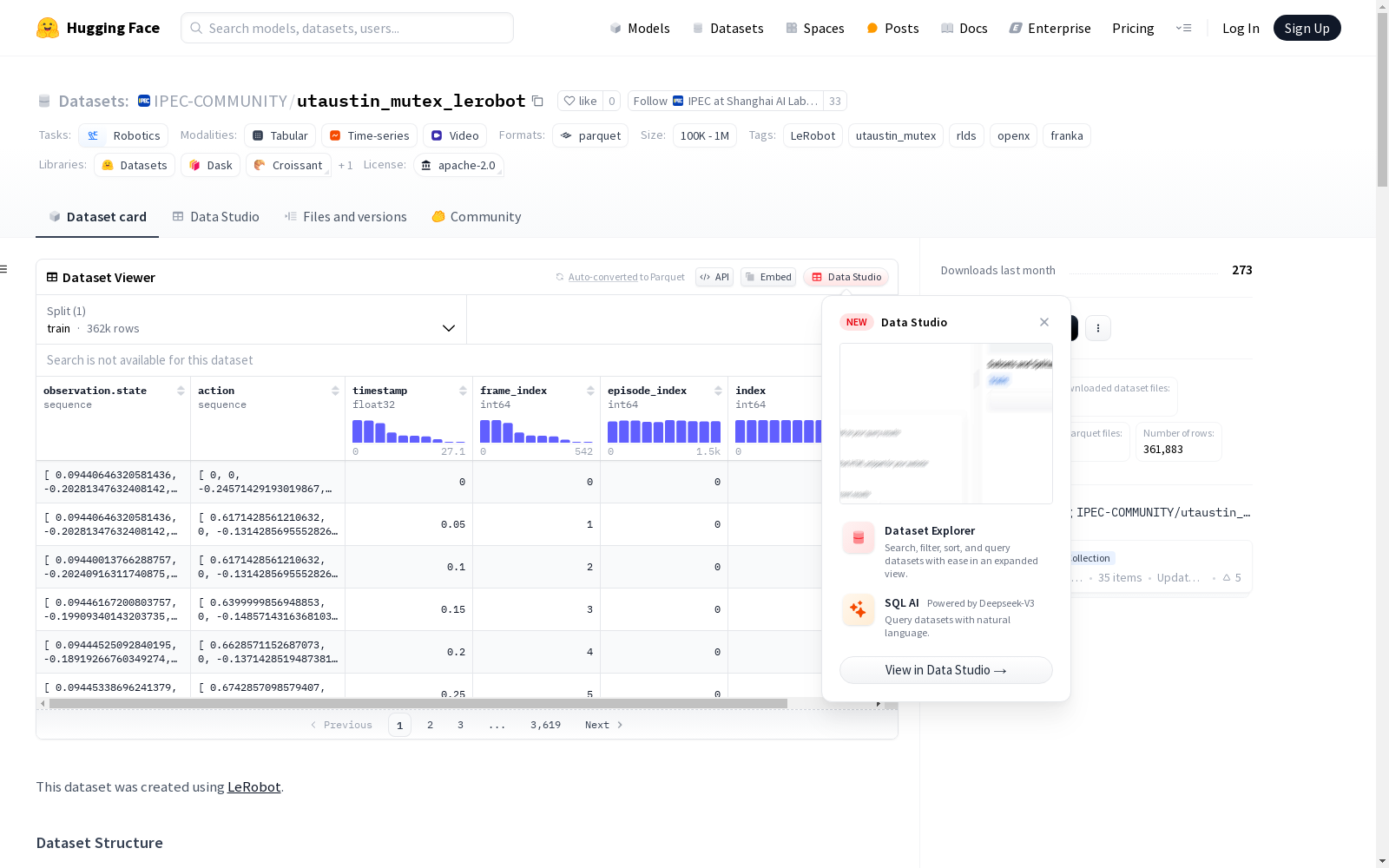Open the Community tab
This screenshot has width=1389, height=868.
click(477, 217)
